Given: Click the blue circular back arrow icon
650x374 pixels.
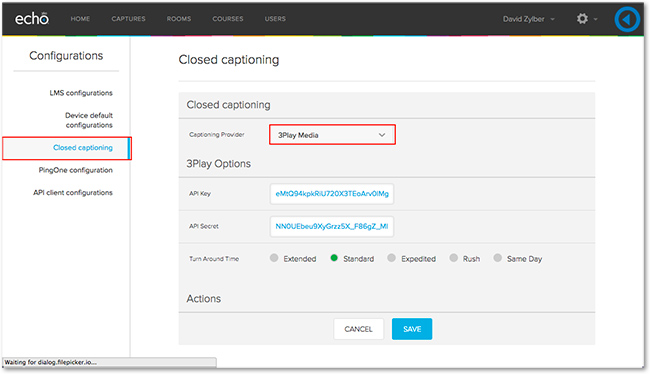Looking at the screenshot, I should [627, 19].
